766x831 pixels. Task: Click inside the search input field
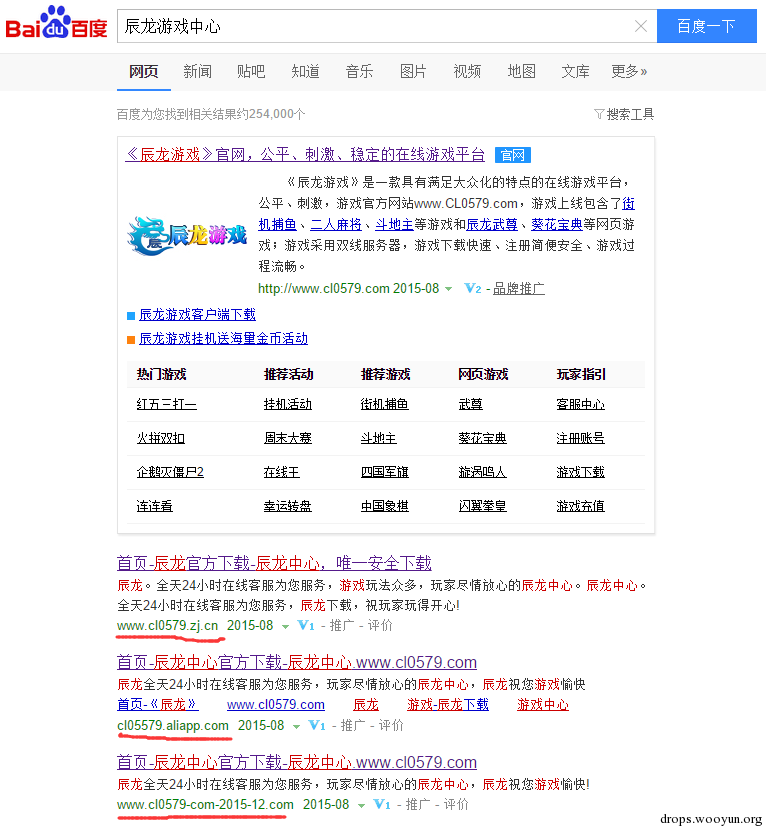tap(374, 26)
